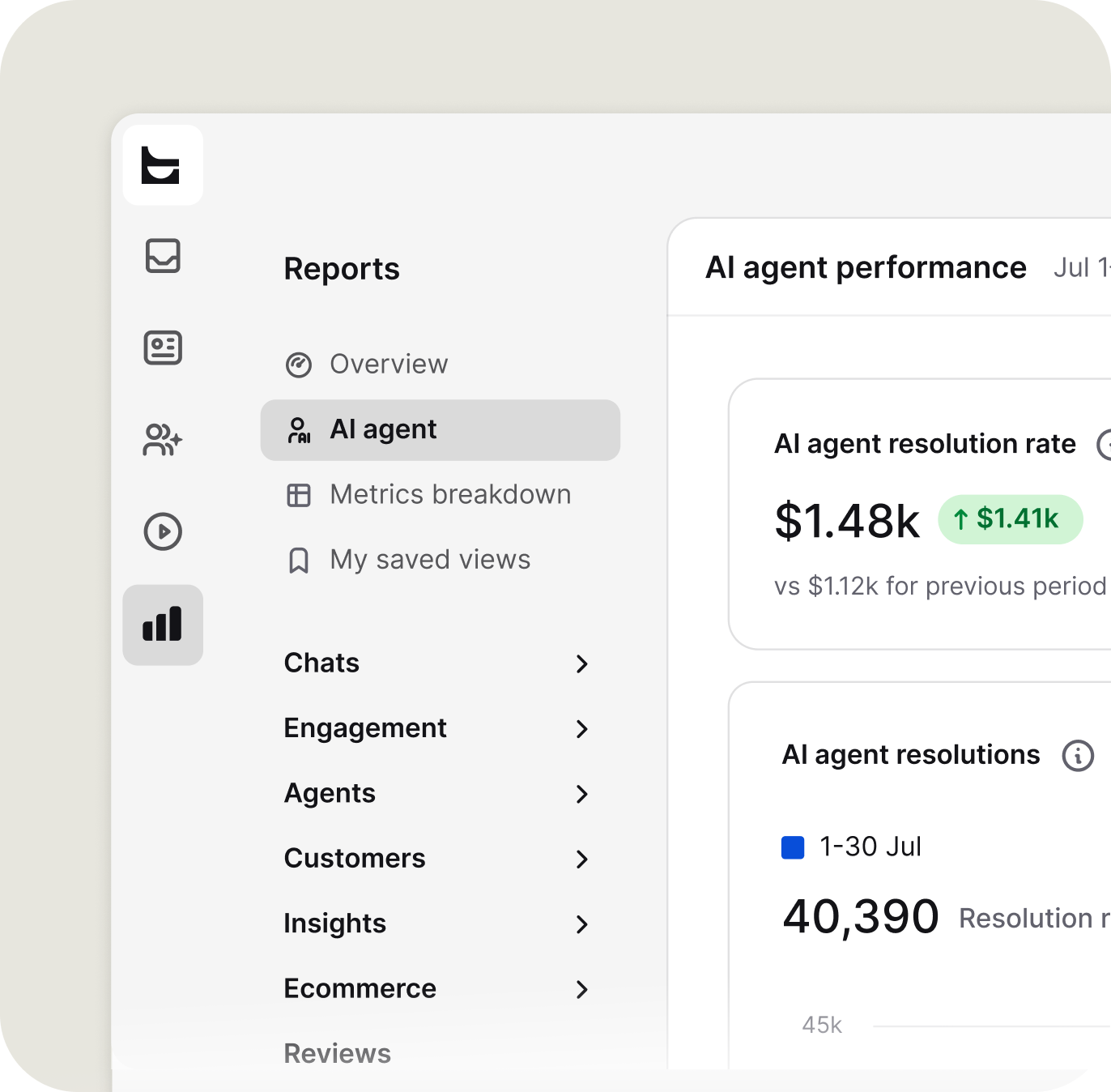
Task: Click the 45k axis label on chart
Action: coord(822,1025)
